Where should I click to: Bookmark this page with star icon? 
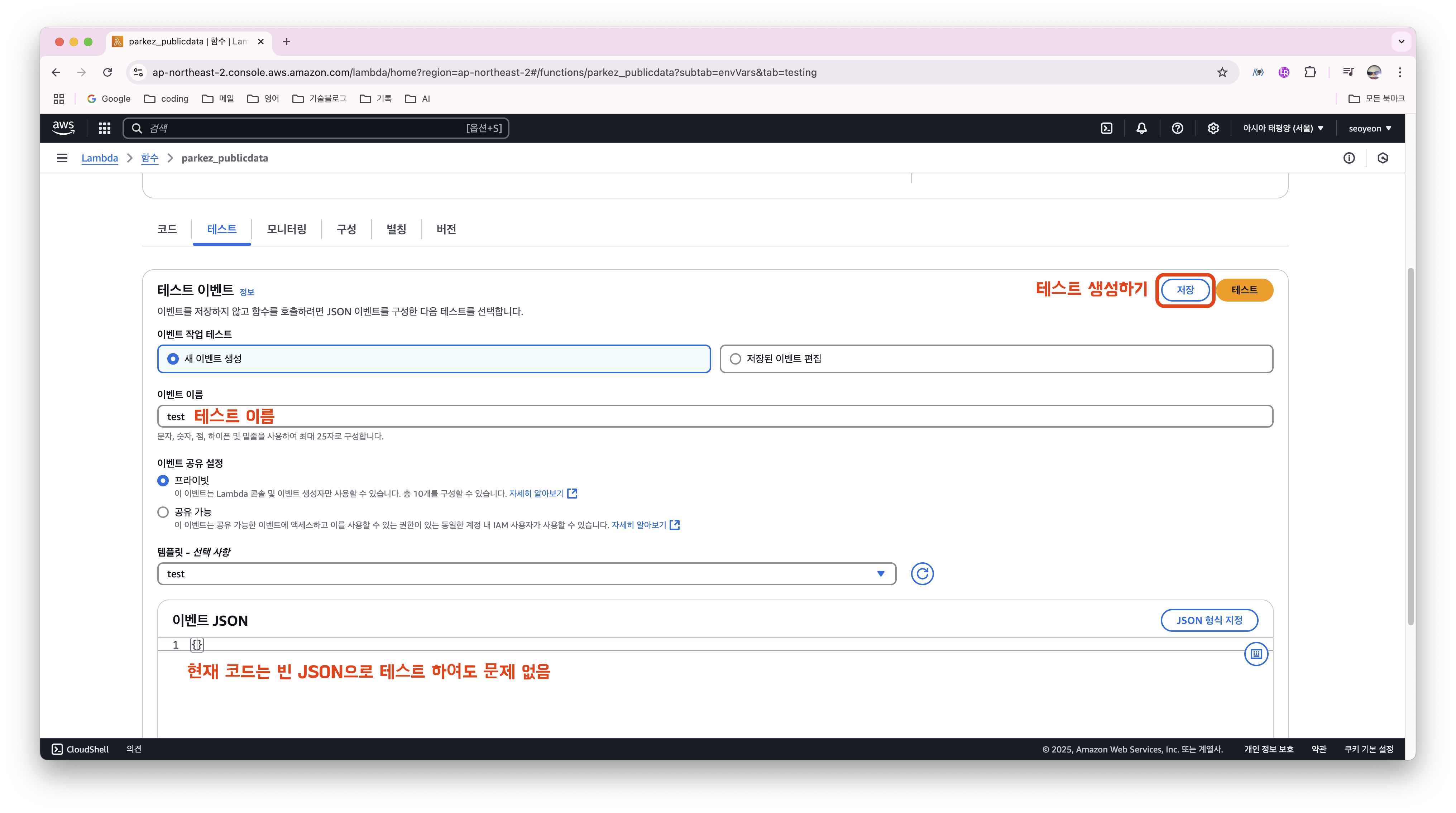1222,72
